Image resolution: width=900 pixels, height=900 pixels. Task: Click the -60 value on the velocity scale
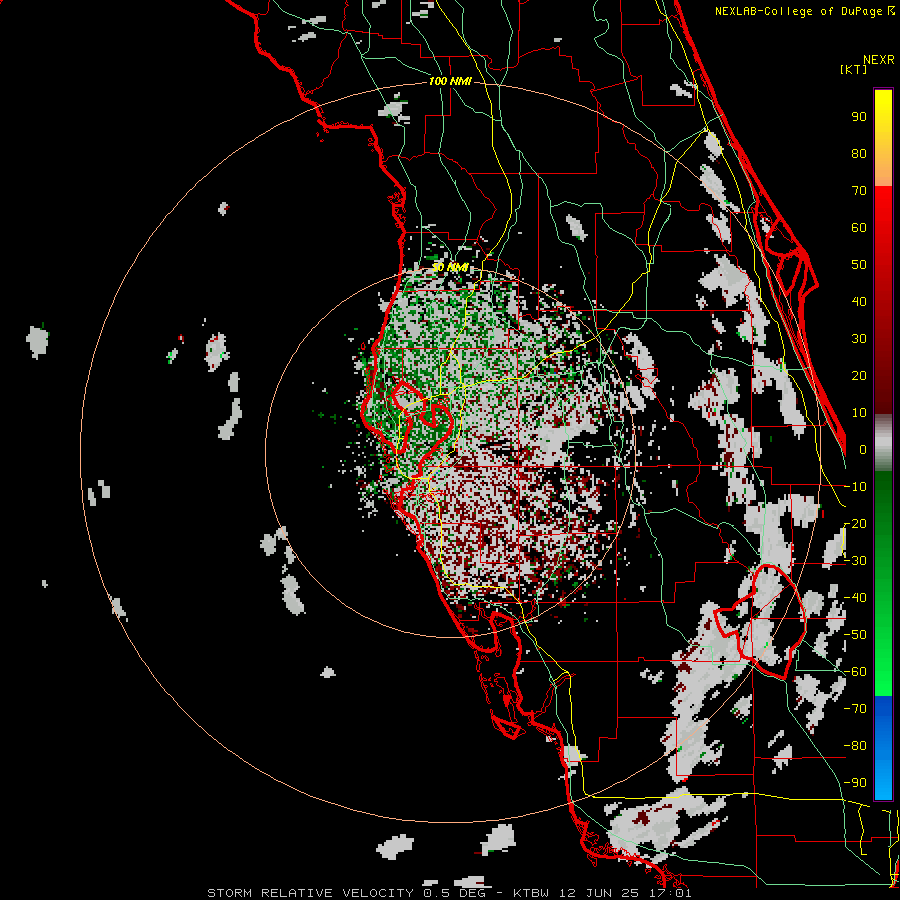tap(855, 672)
